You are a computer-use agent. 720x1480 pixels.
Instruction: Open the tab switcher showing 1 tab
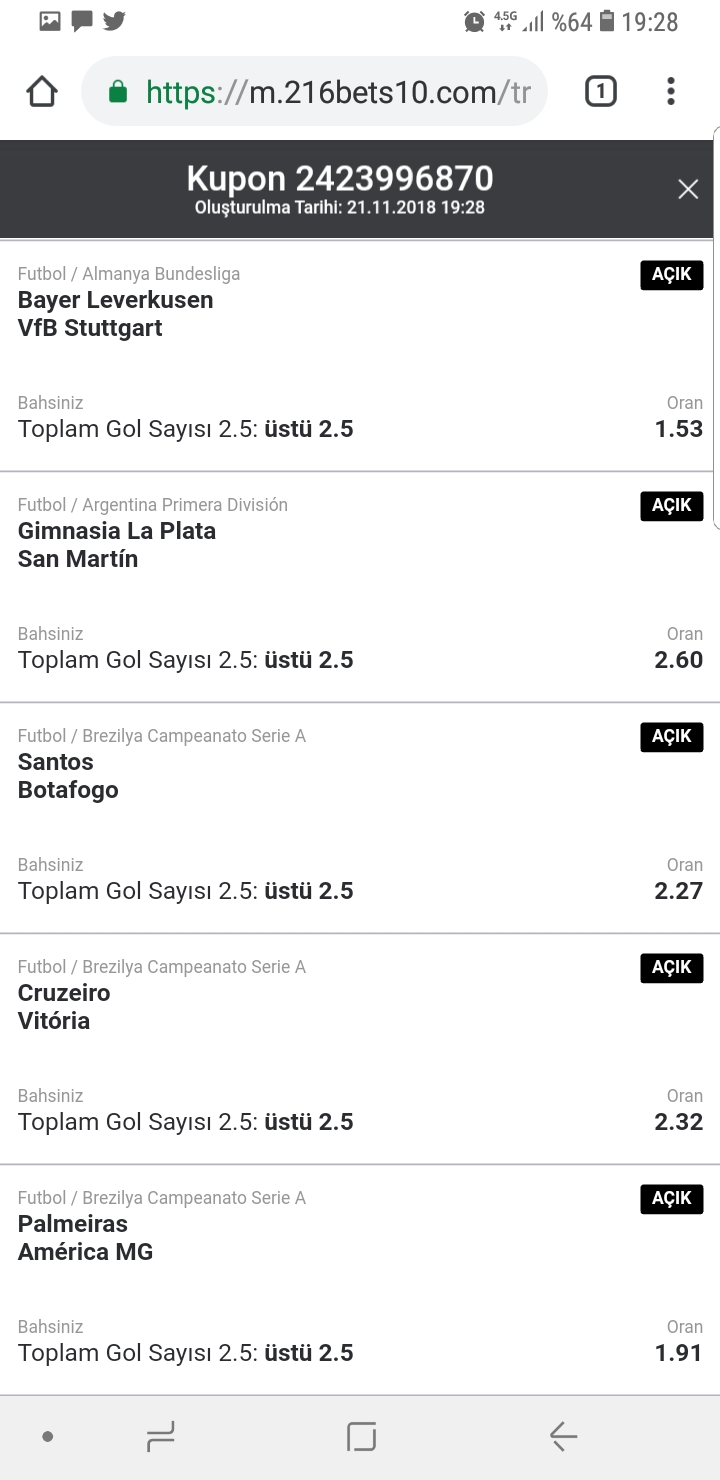pyautogui.click(x=600, y=92)
